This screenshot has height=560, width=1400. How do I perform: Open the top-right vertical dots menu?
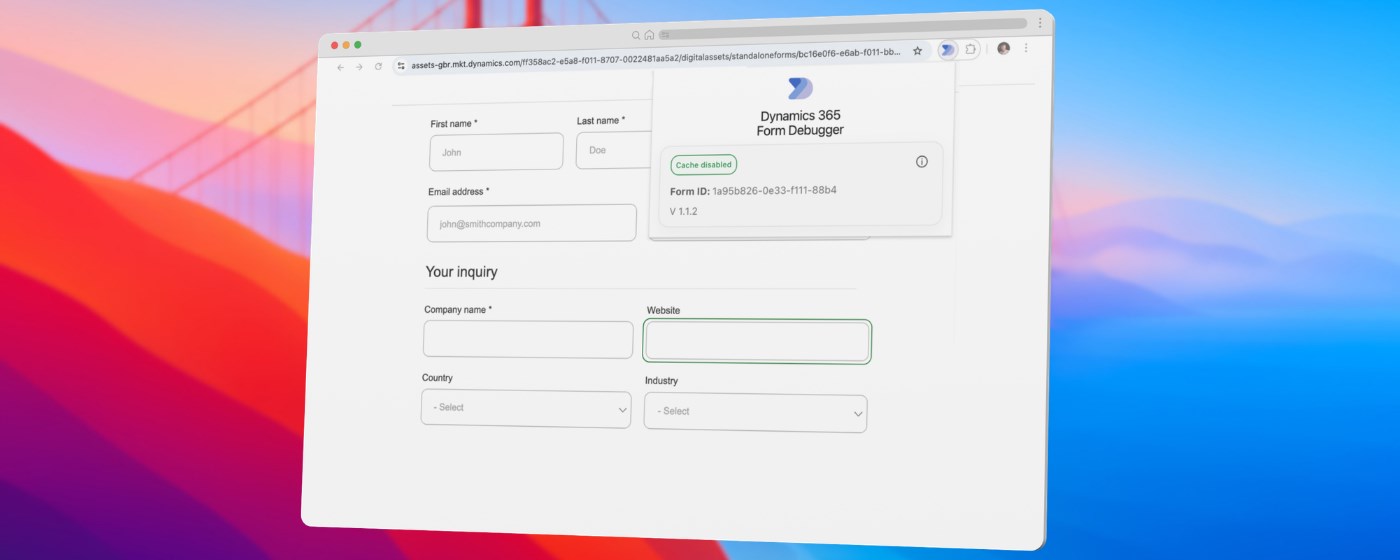1040,22
